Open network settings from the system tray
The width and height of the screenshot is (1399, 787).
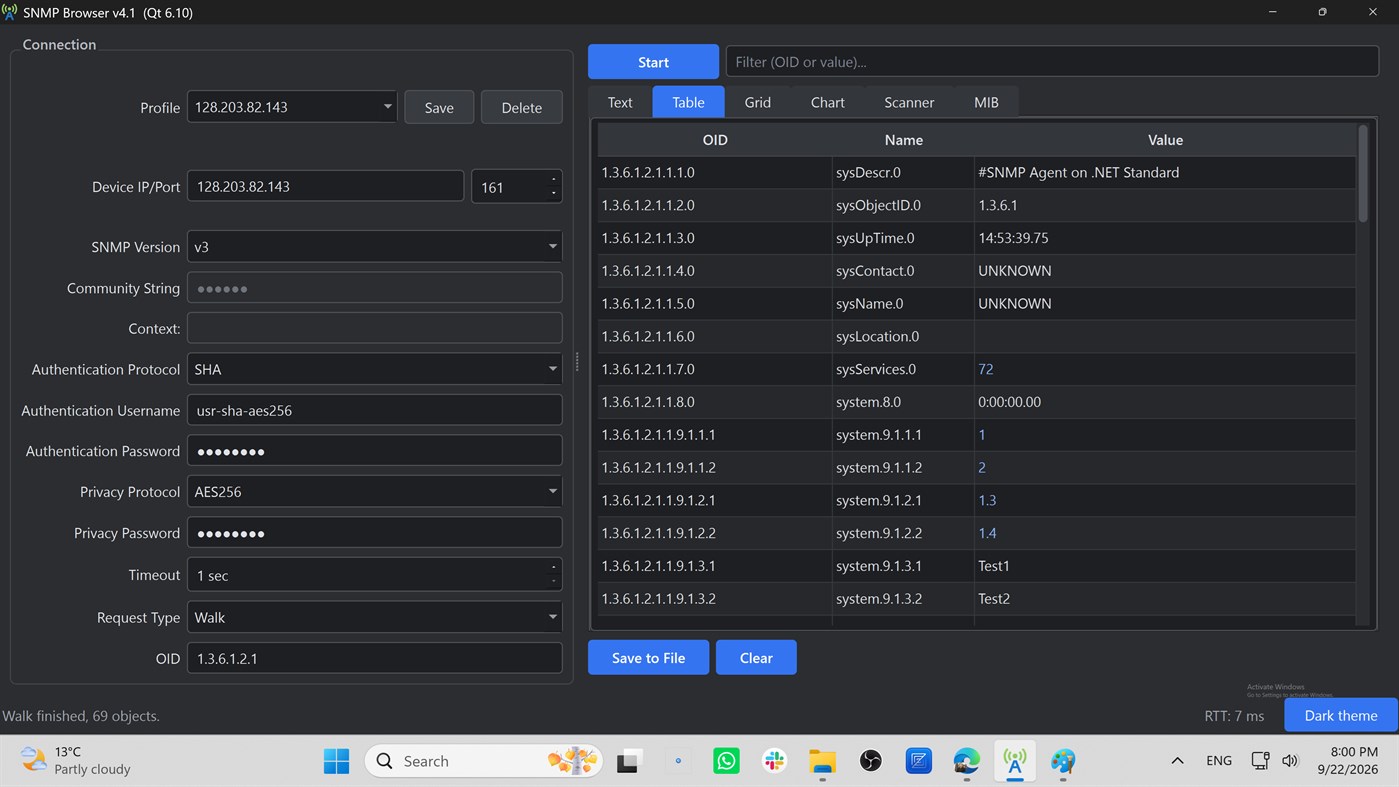point(1260,761)
